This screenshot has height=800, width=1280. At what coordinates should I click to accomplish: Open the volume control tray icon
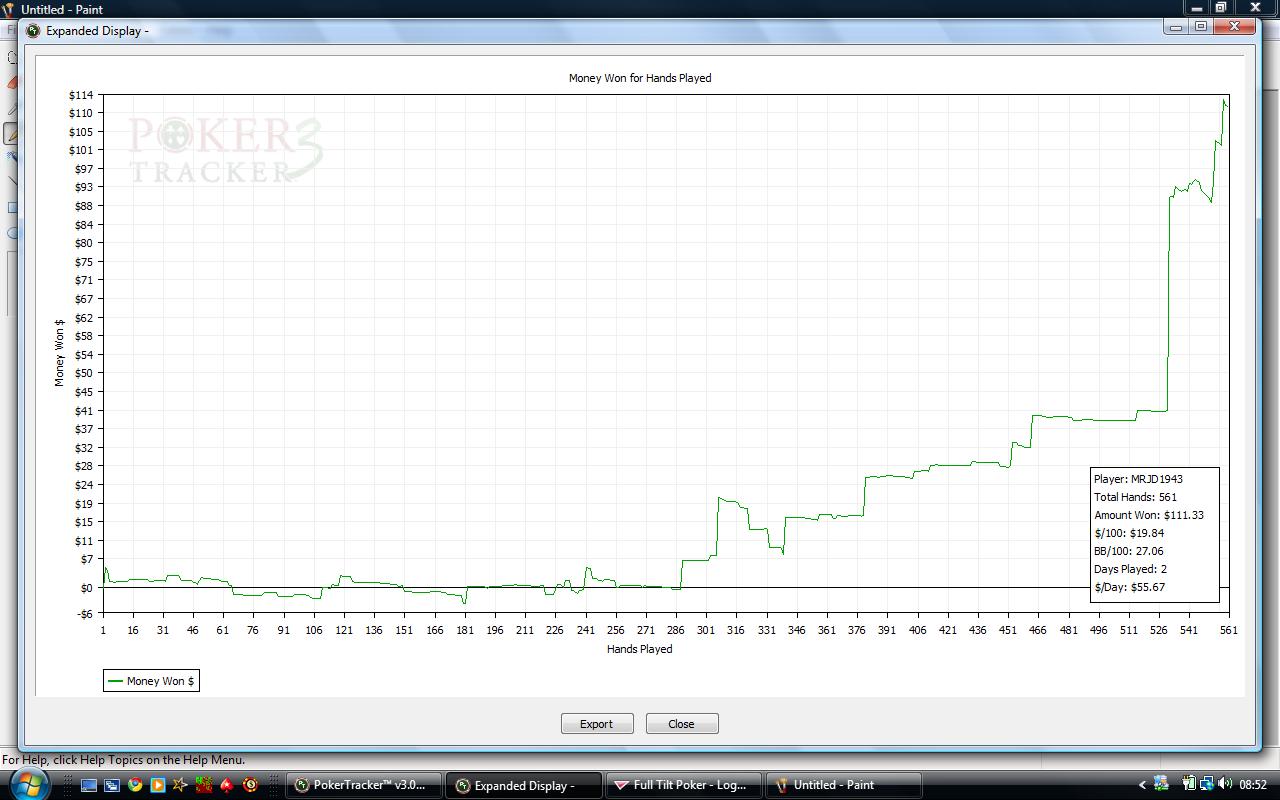1225,784
